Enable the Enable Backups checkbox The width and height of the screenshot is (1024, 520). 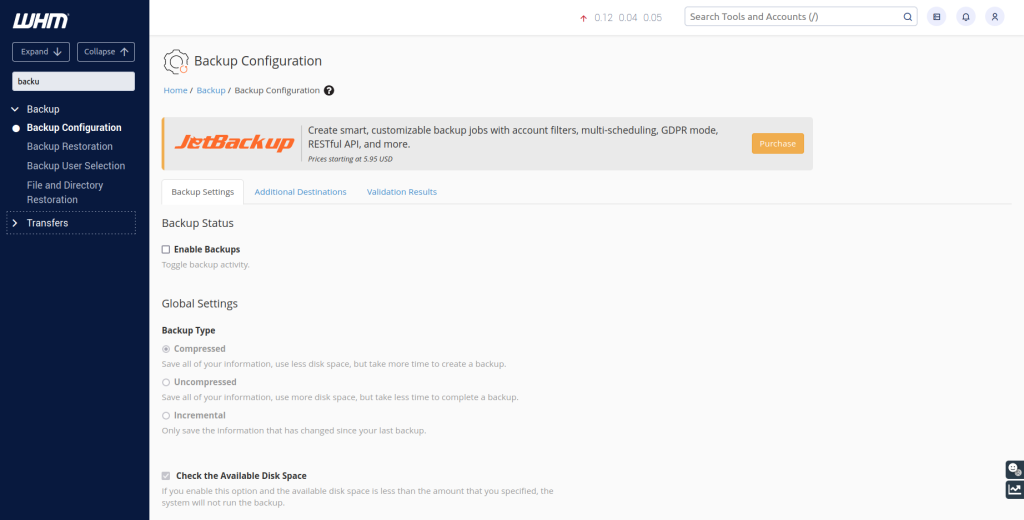tap(166, 249)
